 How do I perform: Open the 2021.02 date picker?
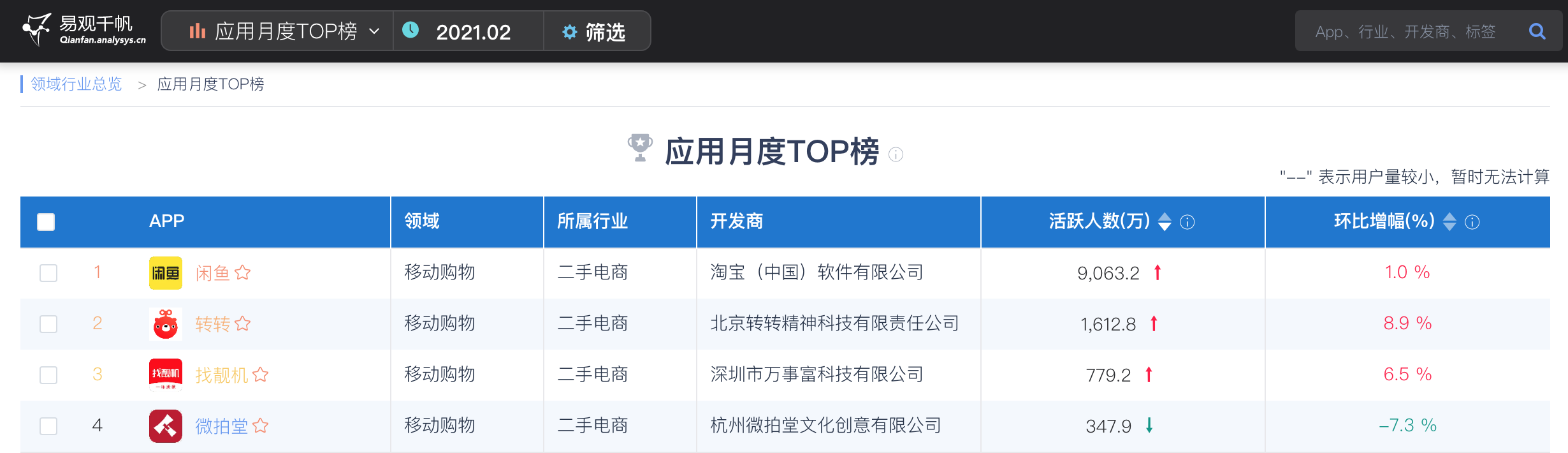click(468, 31)
